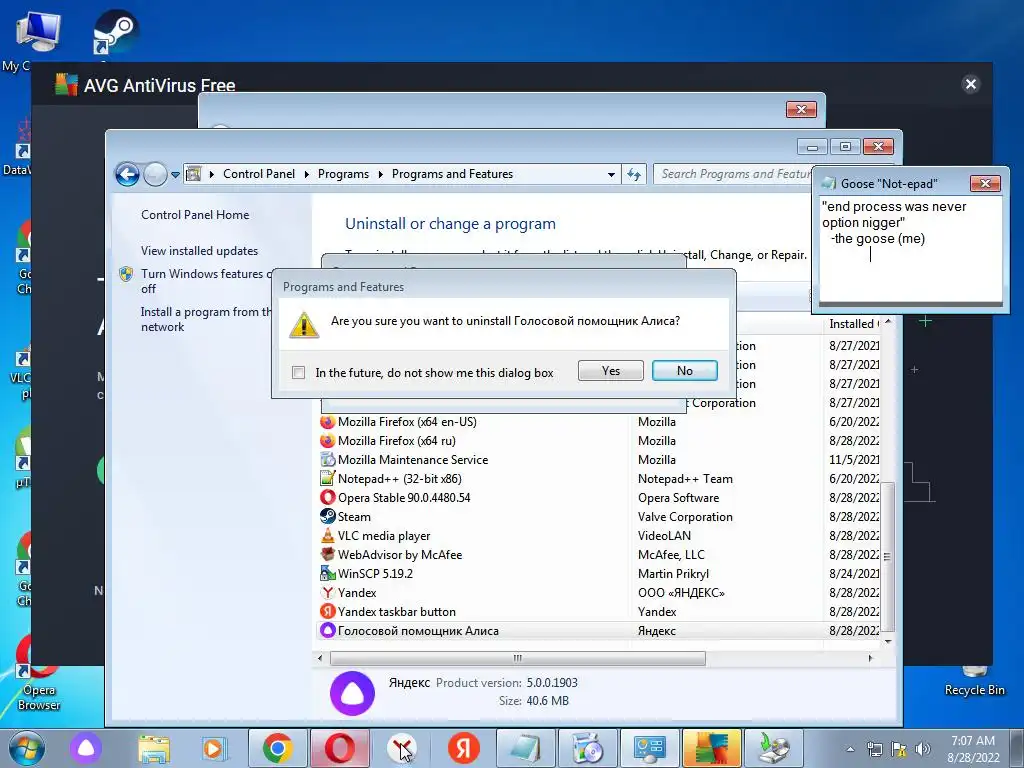Select Mozilla Firefox (x64 en-US) row

597,422
